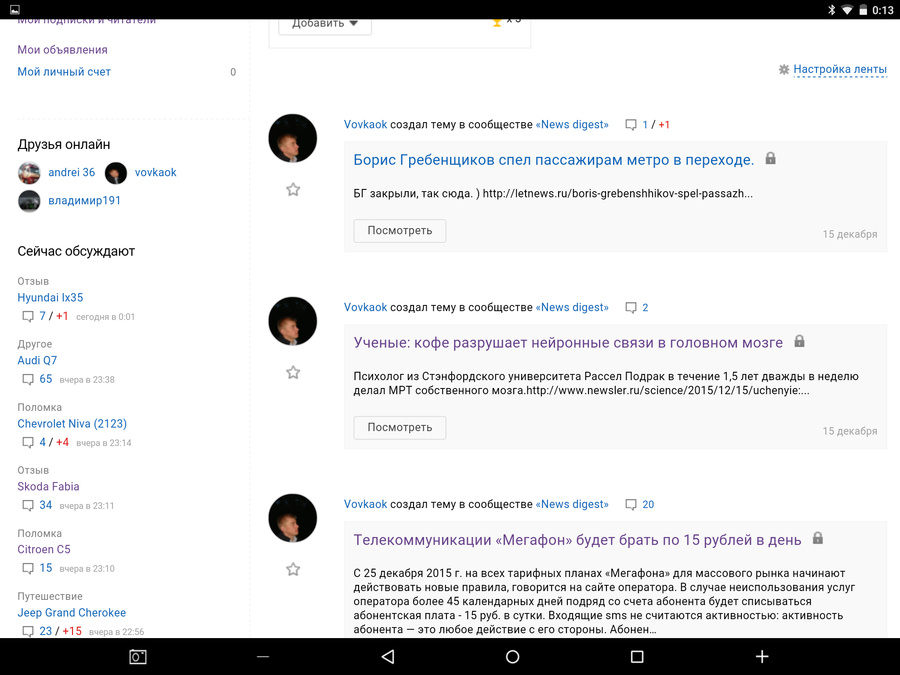Click Посмотреть under the кофе post
Viewport: 900px width, 675px height.
click(399, 428)
